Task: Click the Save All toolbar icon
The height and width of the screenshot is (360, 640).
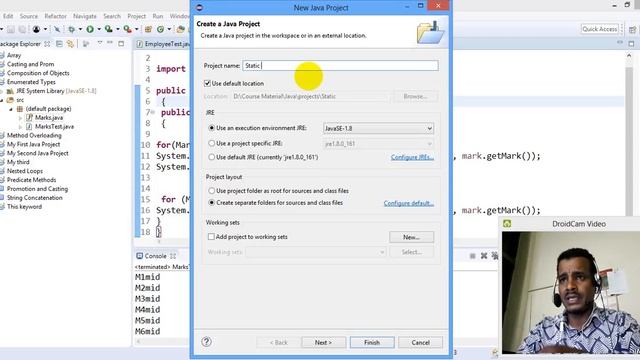Action: 22,29
